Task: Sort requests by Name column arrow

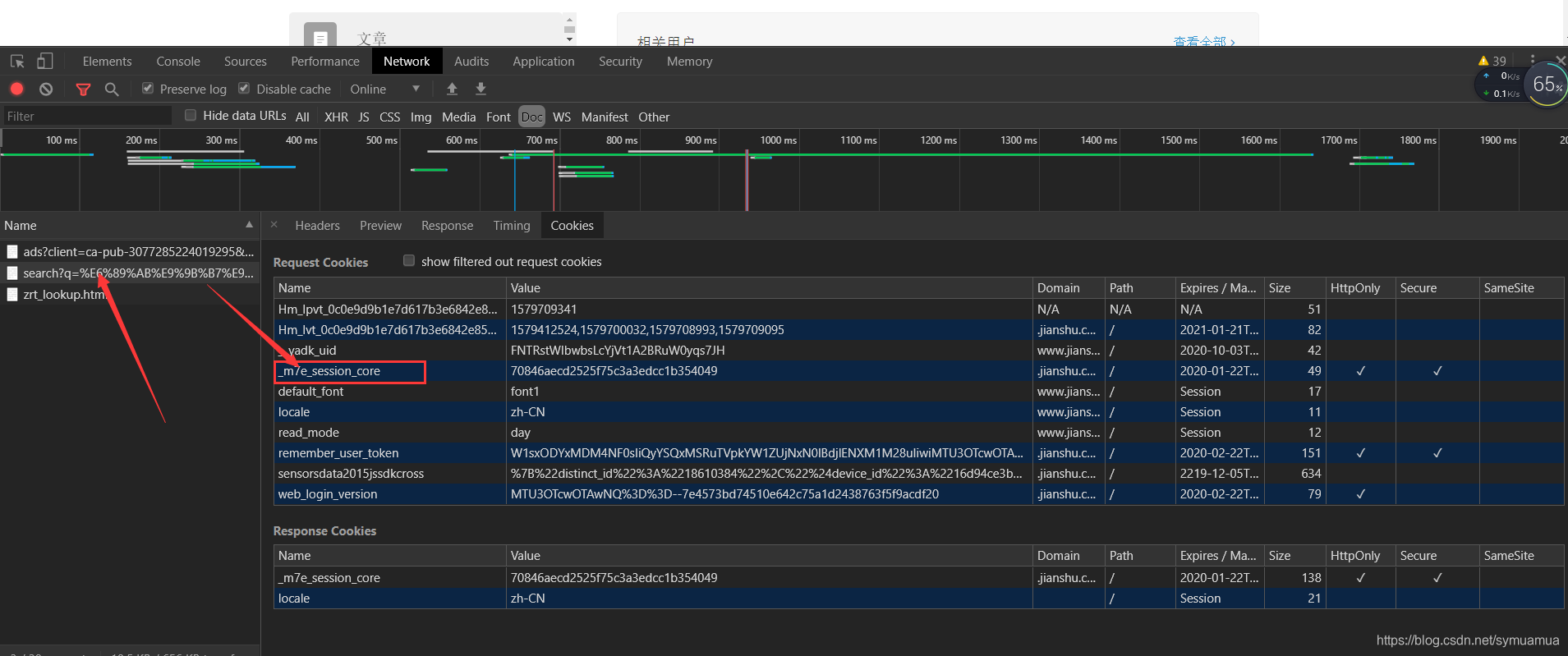Action: coord(249,225)
